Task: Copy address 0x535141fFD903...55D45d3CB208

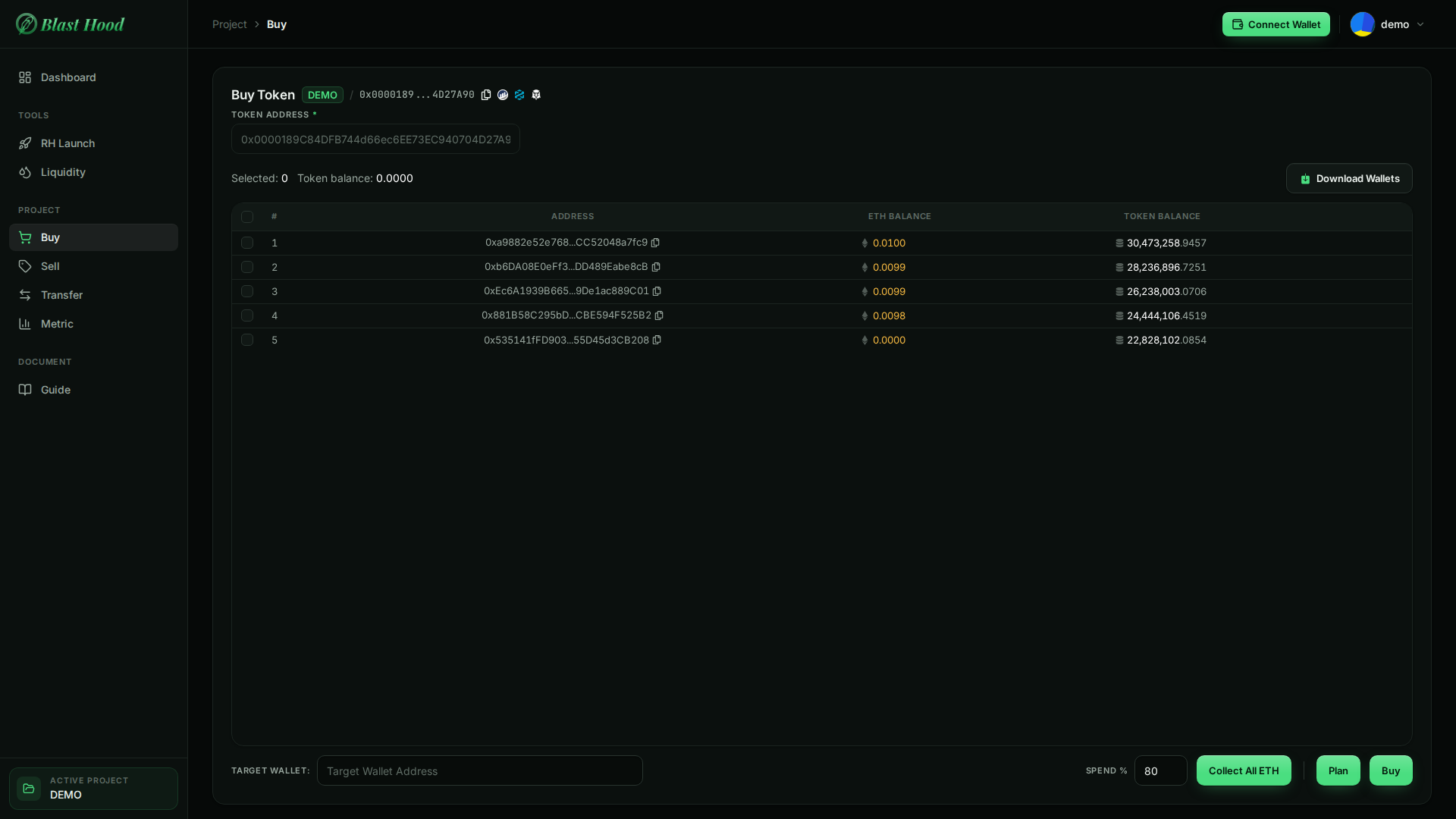Action: pos(657,340)
